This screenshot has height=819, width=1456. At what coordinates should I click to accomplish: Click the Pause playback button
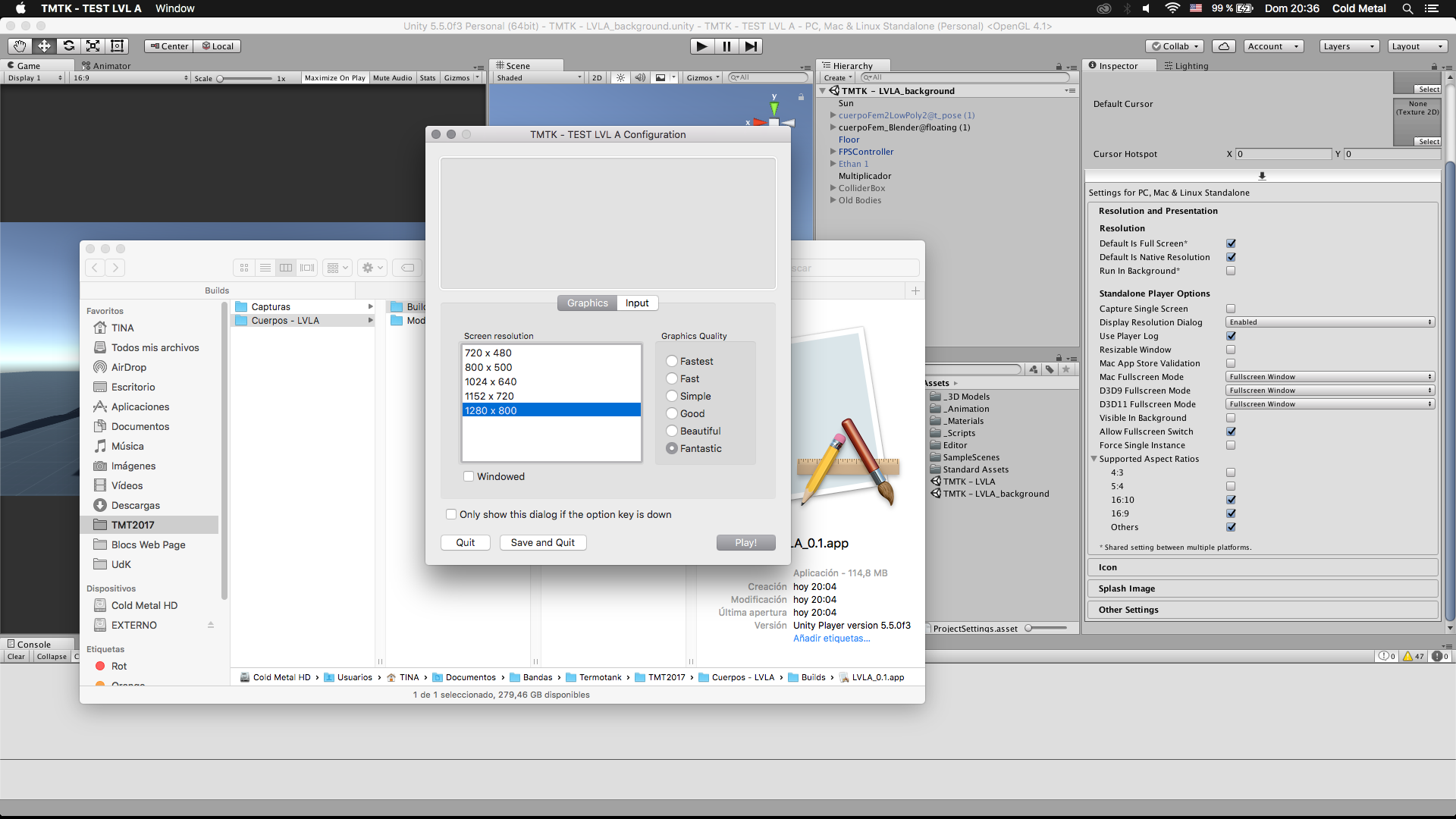[726, 46]
